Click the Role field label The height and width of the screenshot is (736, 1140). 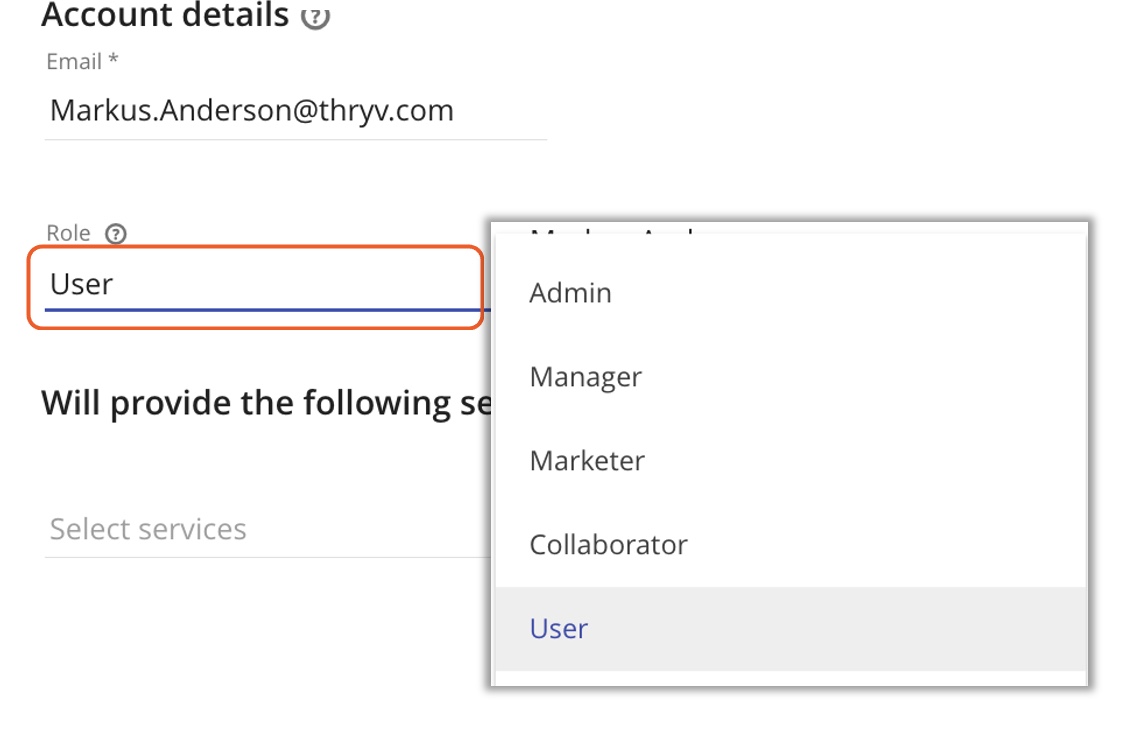pos(68,234)
